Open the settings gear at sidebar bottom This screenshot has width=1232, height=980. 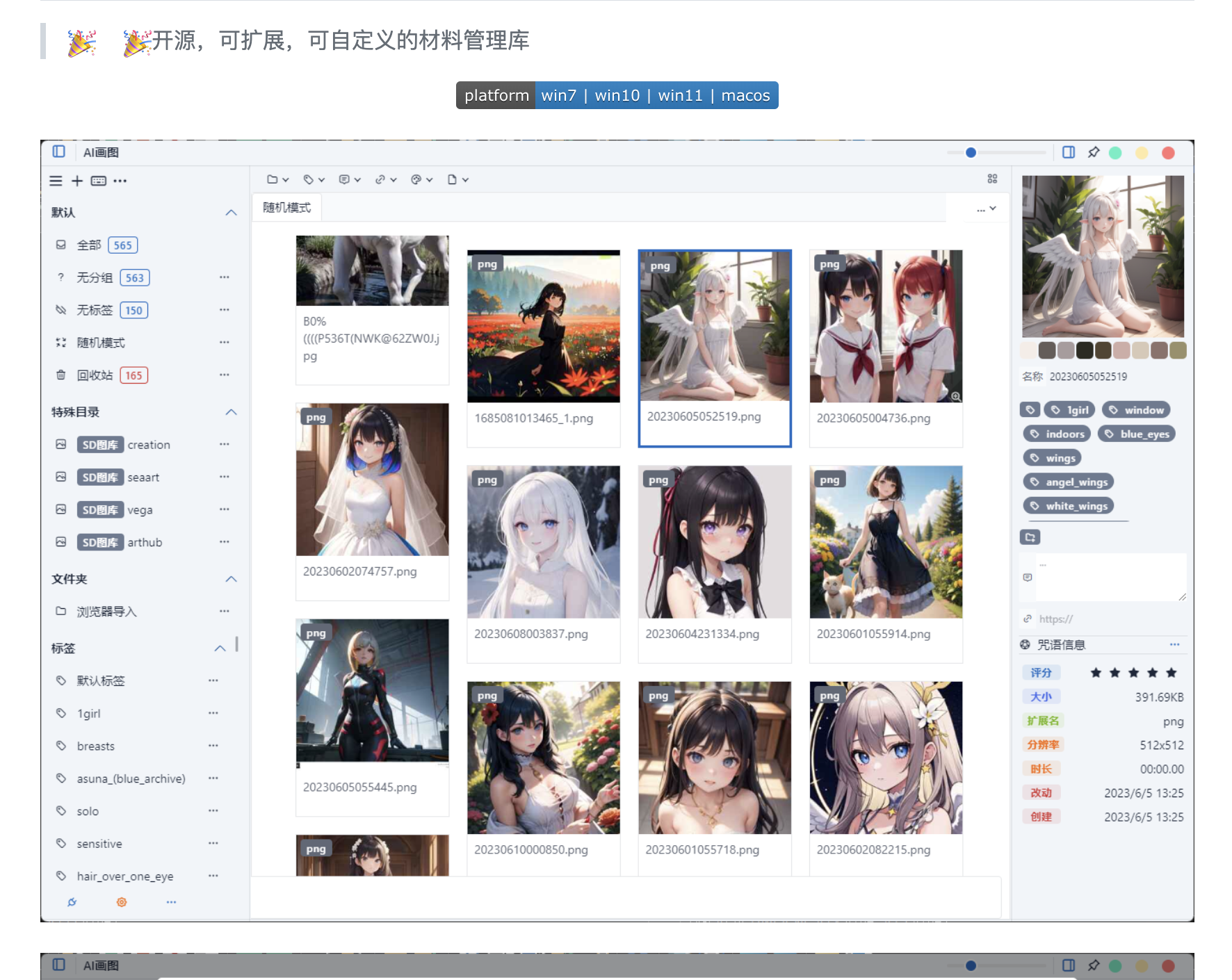coord(122,902)
